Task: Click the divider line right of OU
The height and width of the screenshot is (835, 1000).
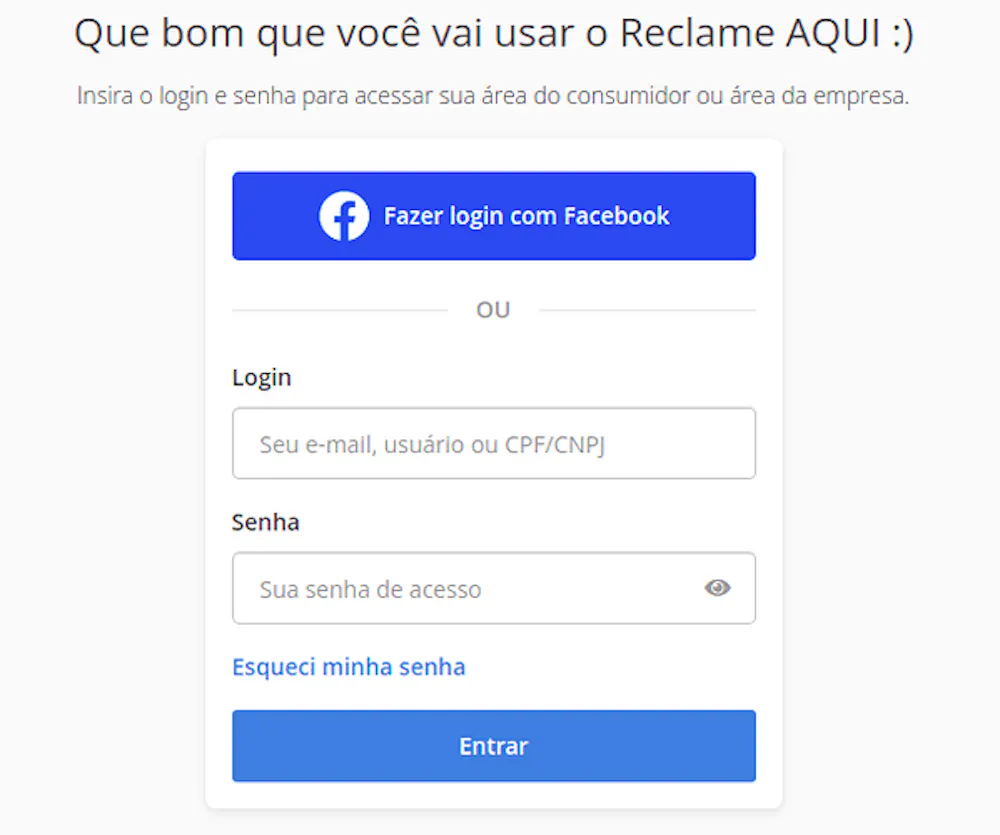Action: 647,310
